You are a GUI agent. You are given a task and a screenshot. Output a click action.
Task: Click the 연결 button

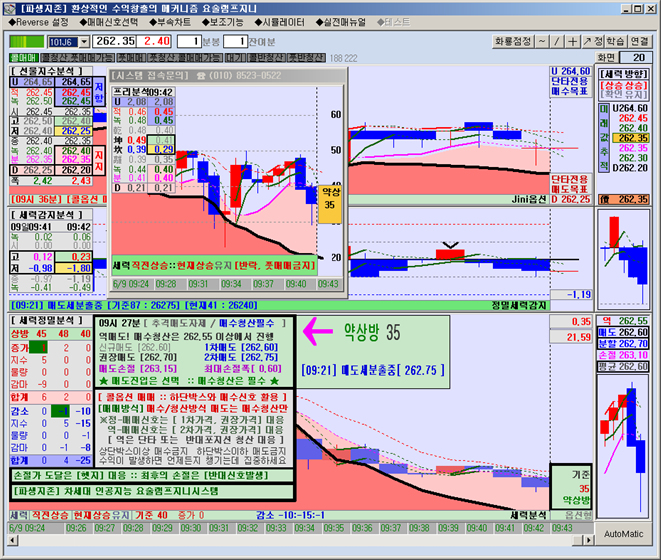(640, 41)
